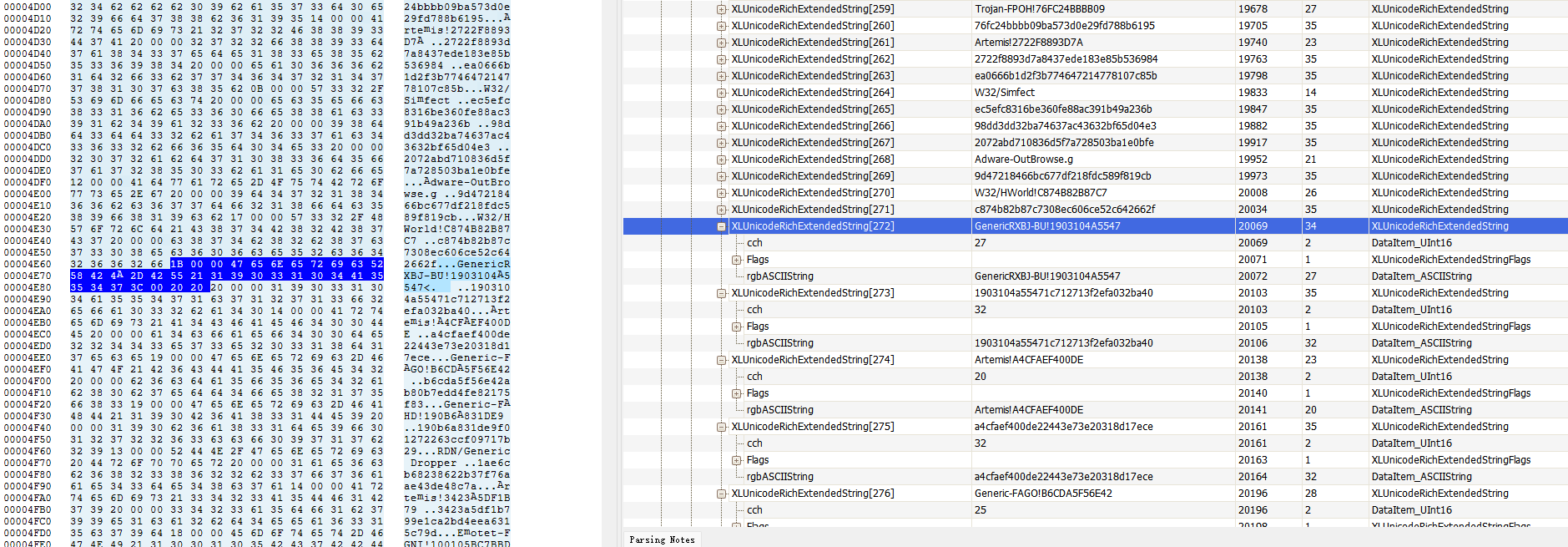Click offset 20069 in selected row
This screenshot has height=547, width=1568.
pyautogui.click(x=1253, y=226)
